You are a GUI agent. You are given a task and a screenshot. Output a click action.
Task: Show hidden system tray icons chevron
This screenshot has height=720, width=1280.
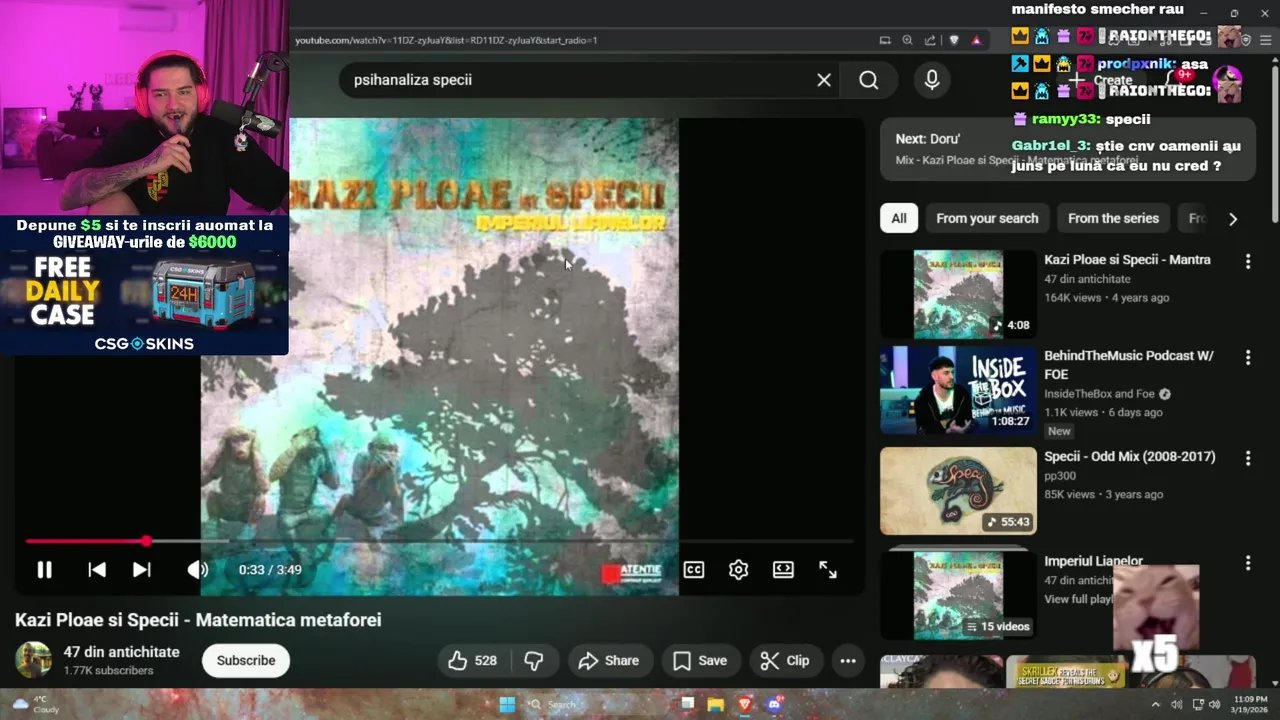coord(1156,705)
